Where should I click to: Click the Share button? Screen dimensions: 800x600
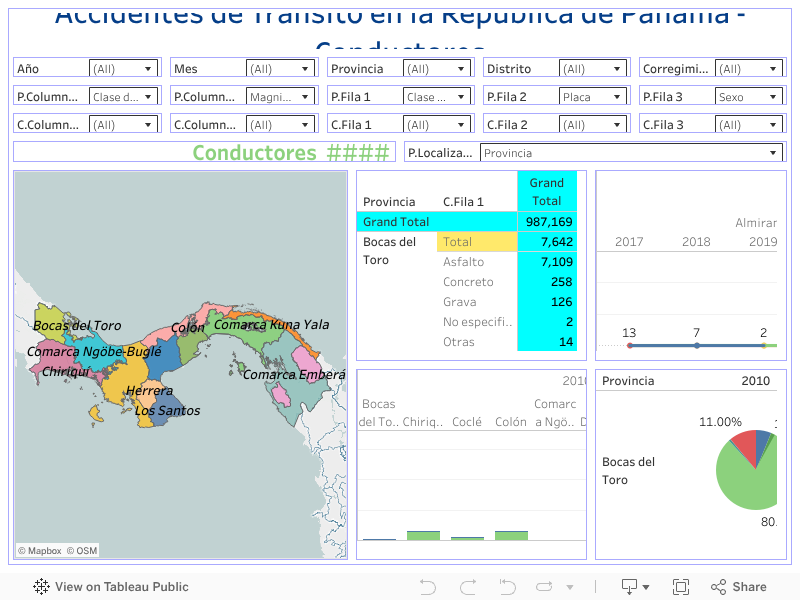[739, 587]
